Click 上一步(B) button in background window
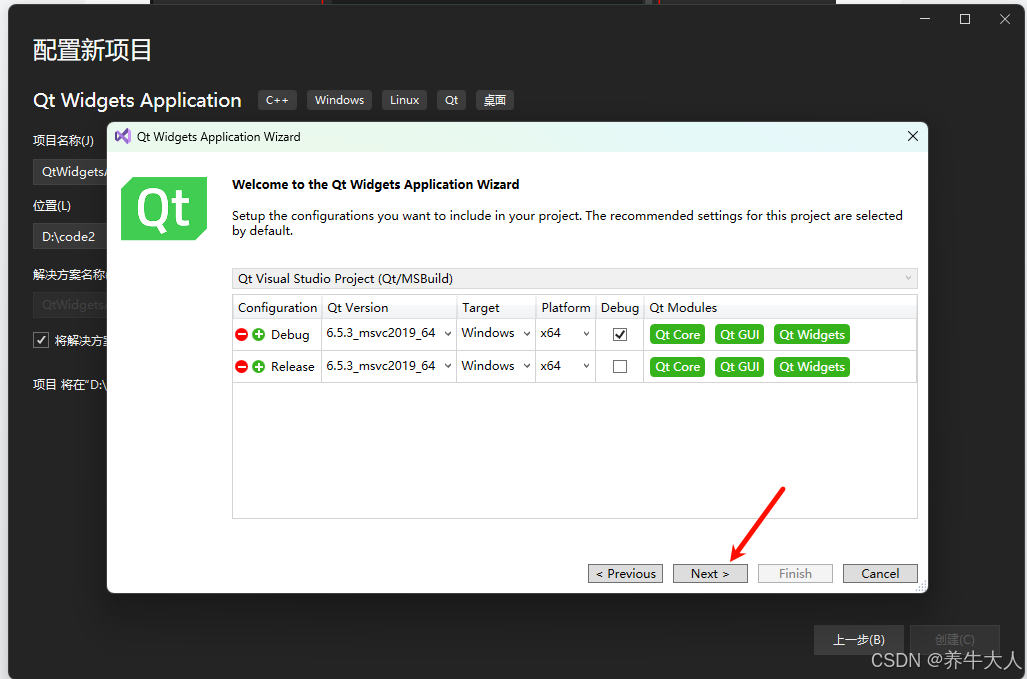The width and height of the screenshot is (1027, 679). [x=858, y=640]
